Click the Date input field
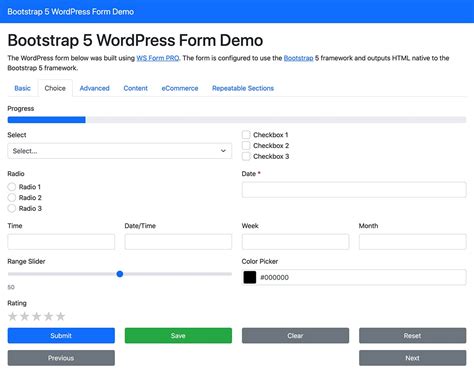The width and height of the screenshot is (474, 374). (x=354, y=190)
